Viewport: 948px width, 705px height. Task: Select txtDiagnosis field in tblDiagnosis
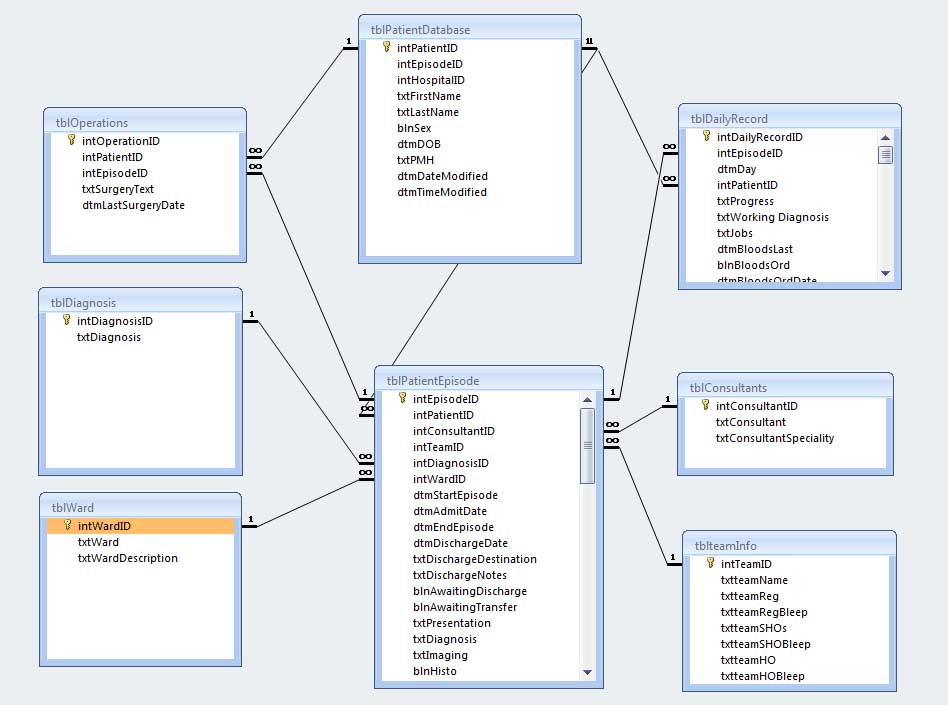(109, 337)
